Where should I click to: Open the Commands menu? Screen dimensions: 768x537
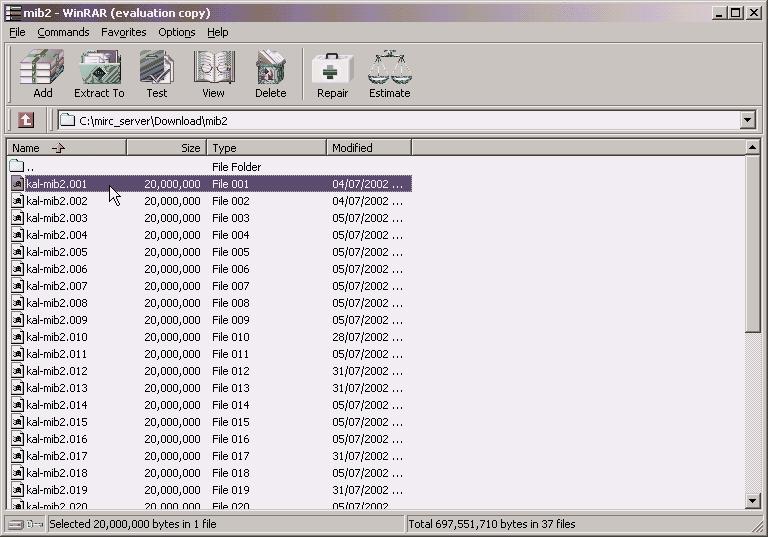[63, 32]
